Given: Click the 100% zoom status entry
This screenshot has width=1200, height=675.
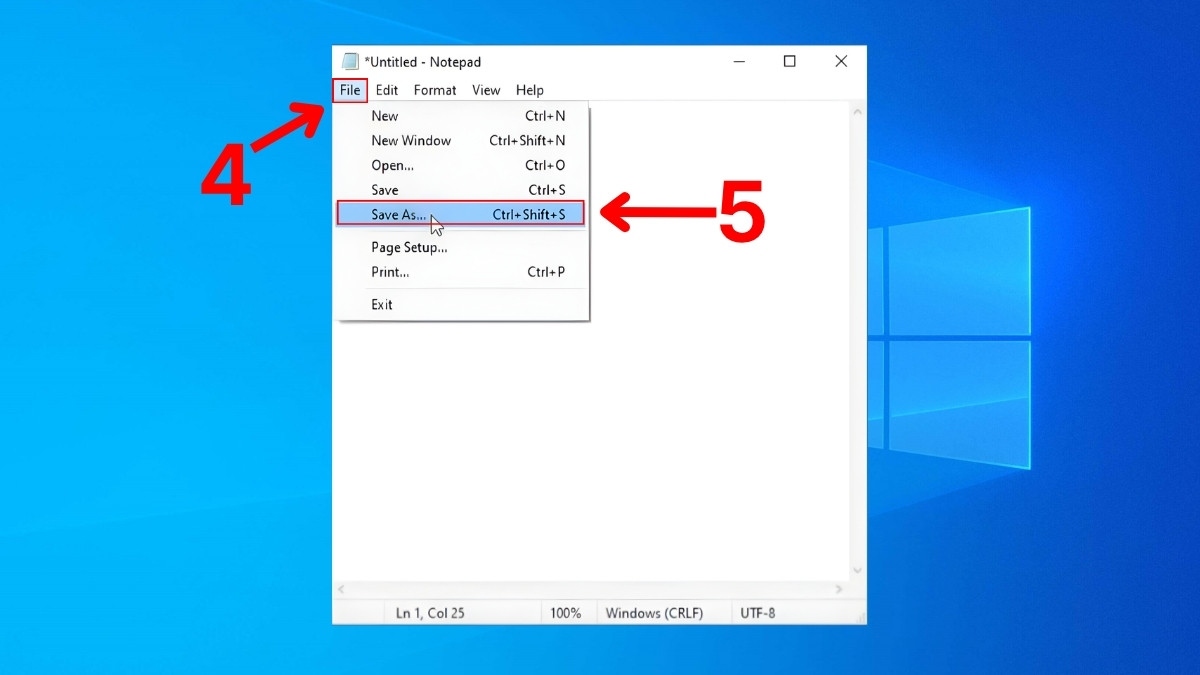Looking at the screenshot, I should coord(565,613).
